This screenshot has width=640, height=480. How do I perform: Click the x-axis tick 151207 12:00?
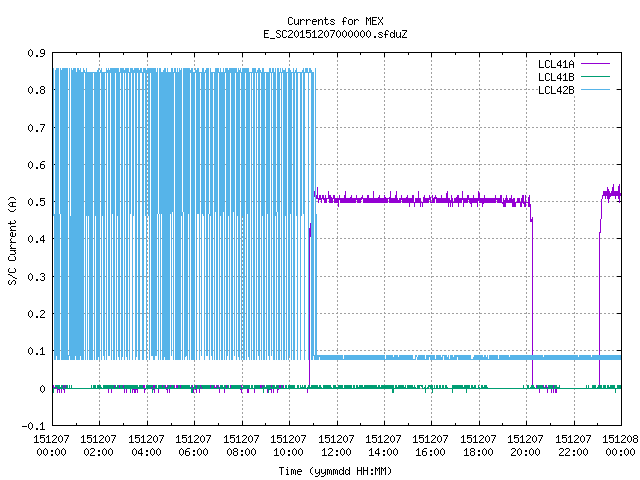coord(336,445)
